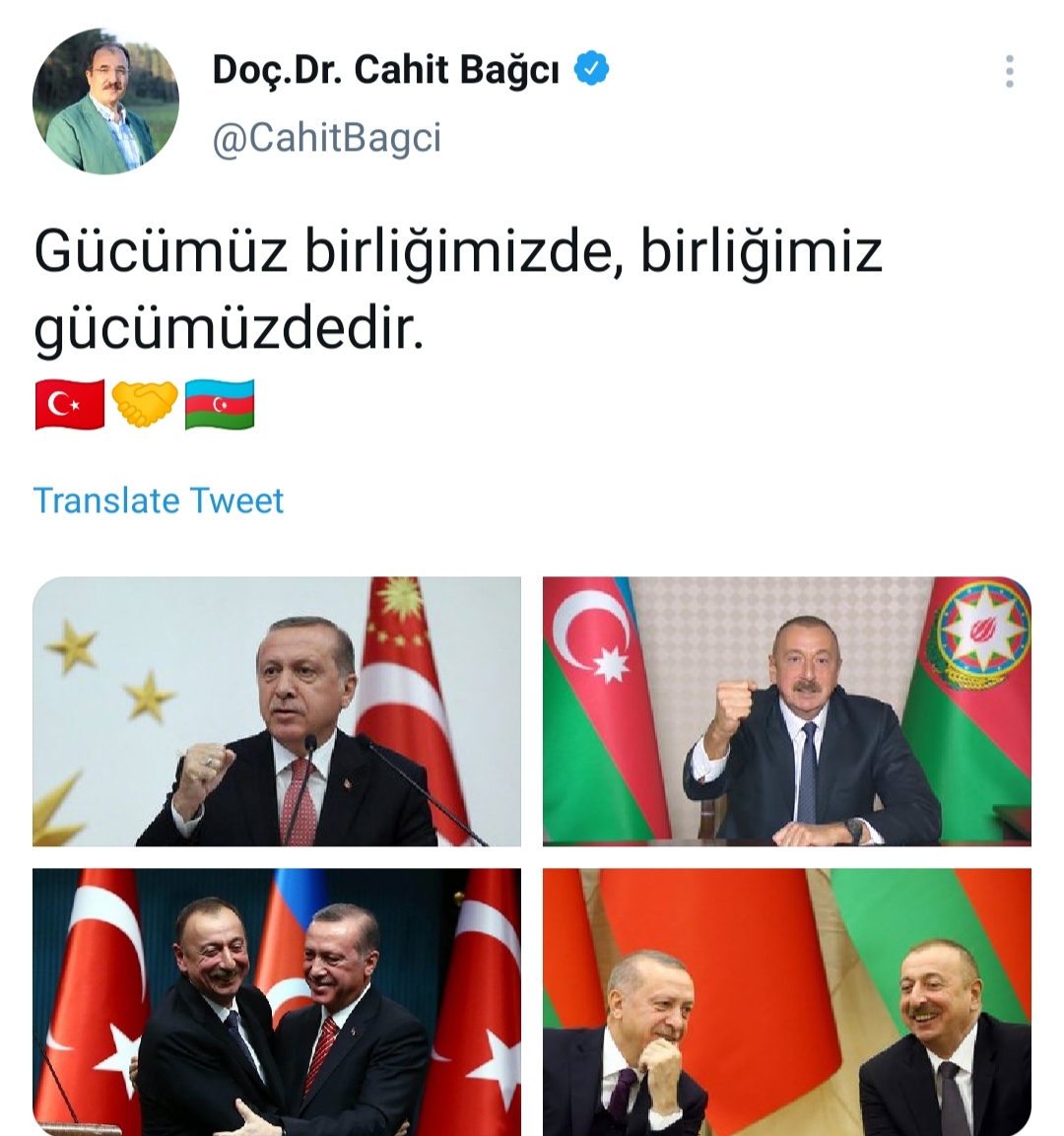This screenshot has width=1064, height=1136.
Task: Open the Doç.Dr. Cahit Bağcı display name
Action: [x=386, y=70]
